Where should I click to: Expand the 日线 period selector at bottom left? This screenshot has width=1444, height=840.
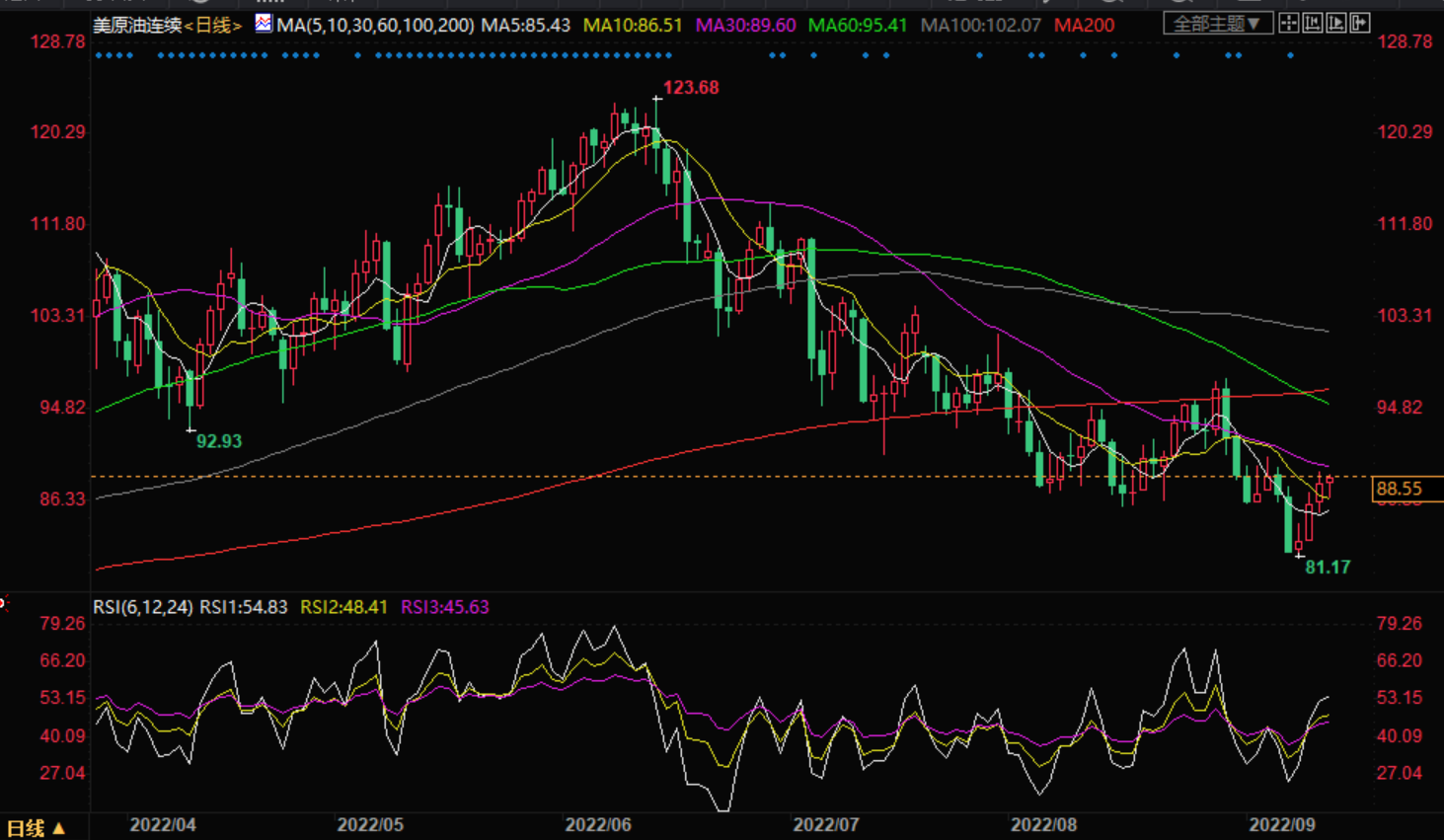coord(36,828)
